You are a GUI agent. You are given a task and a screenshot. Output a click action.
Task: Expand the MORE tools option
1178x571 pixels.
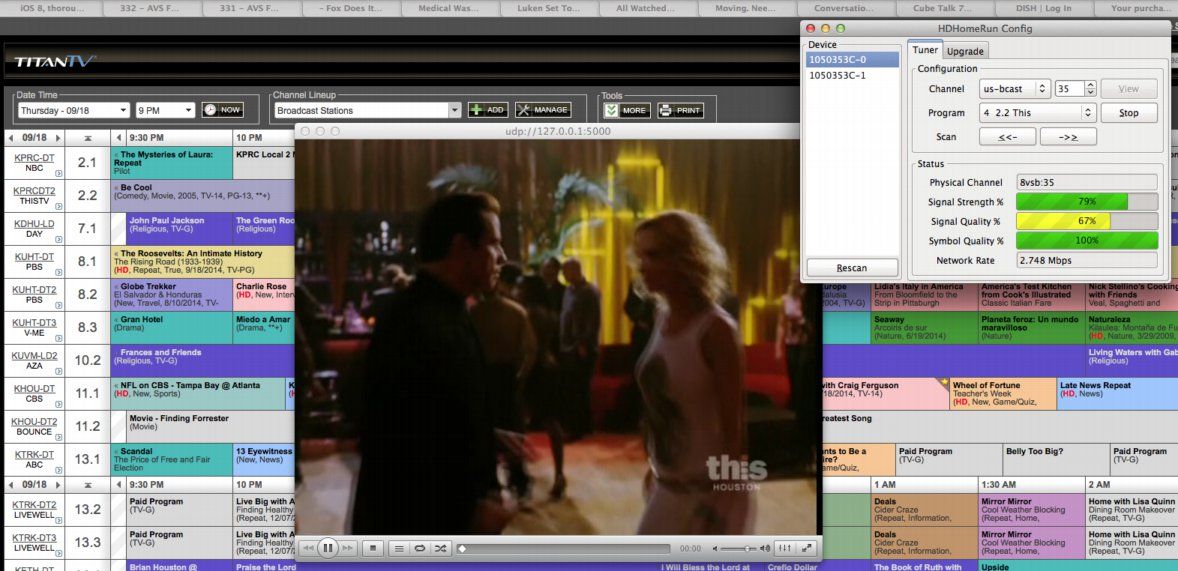(626, 110)
